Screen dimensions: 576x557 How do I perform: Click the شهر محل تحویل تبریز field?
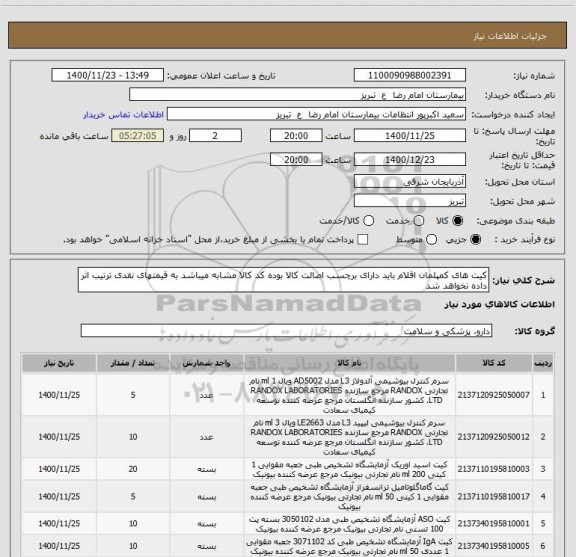(410, 201)
